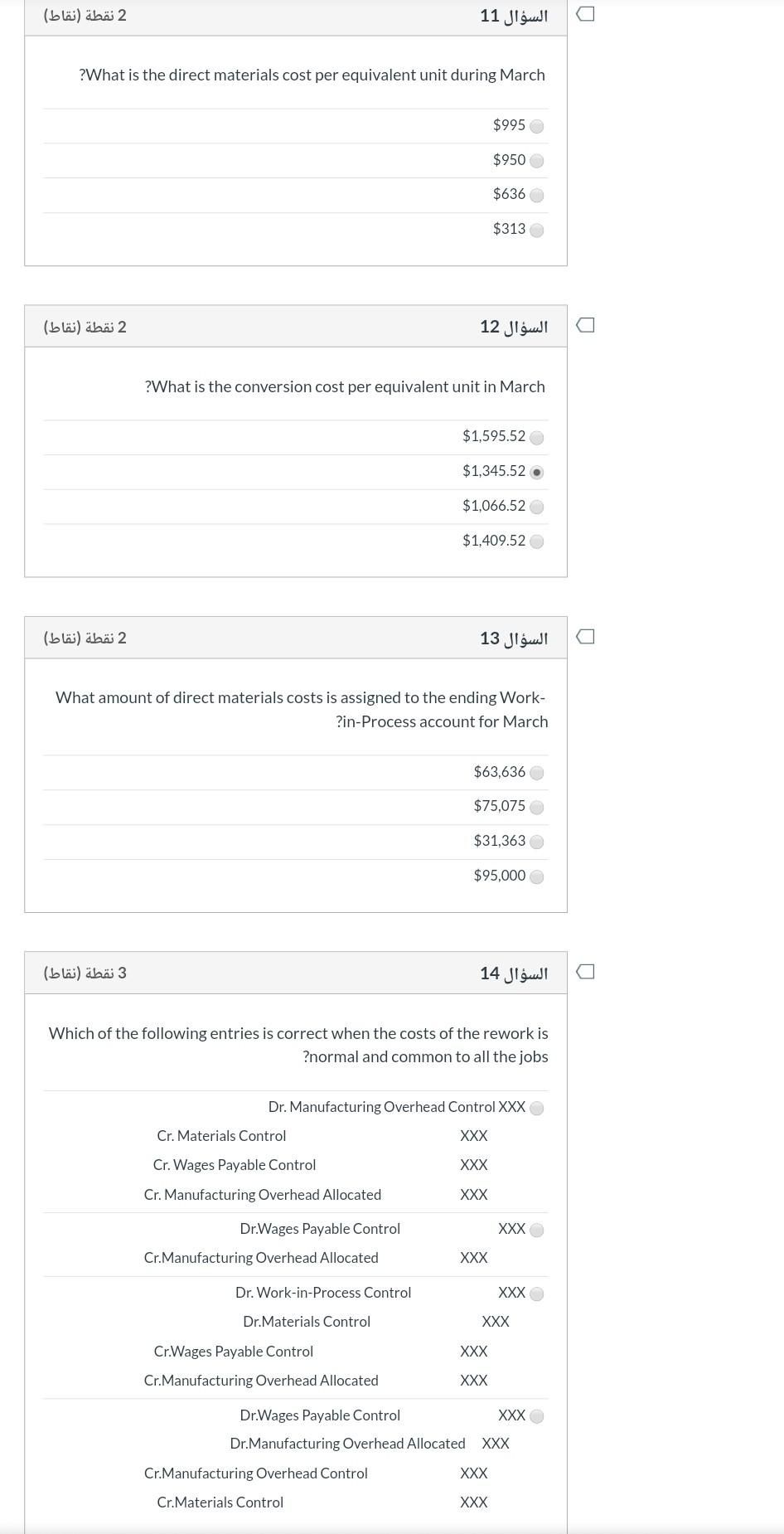Select $75,075 for question 13

(538, 807)
